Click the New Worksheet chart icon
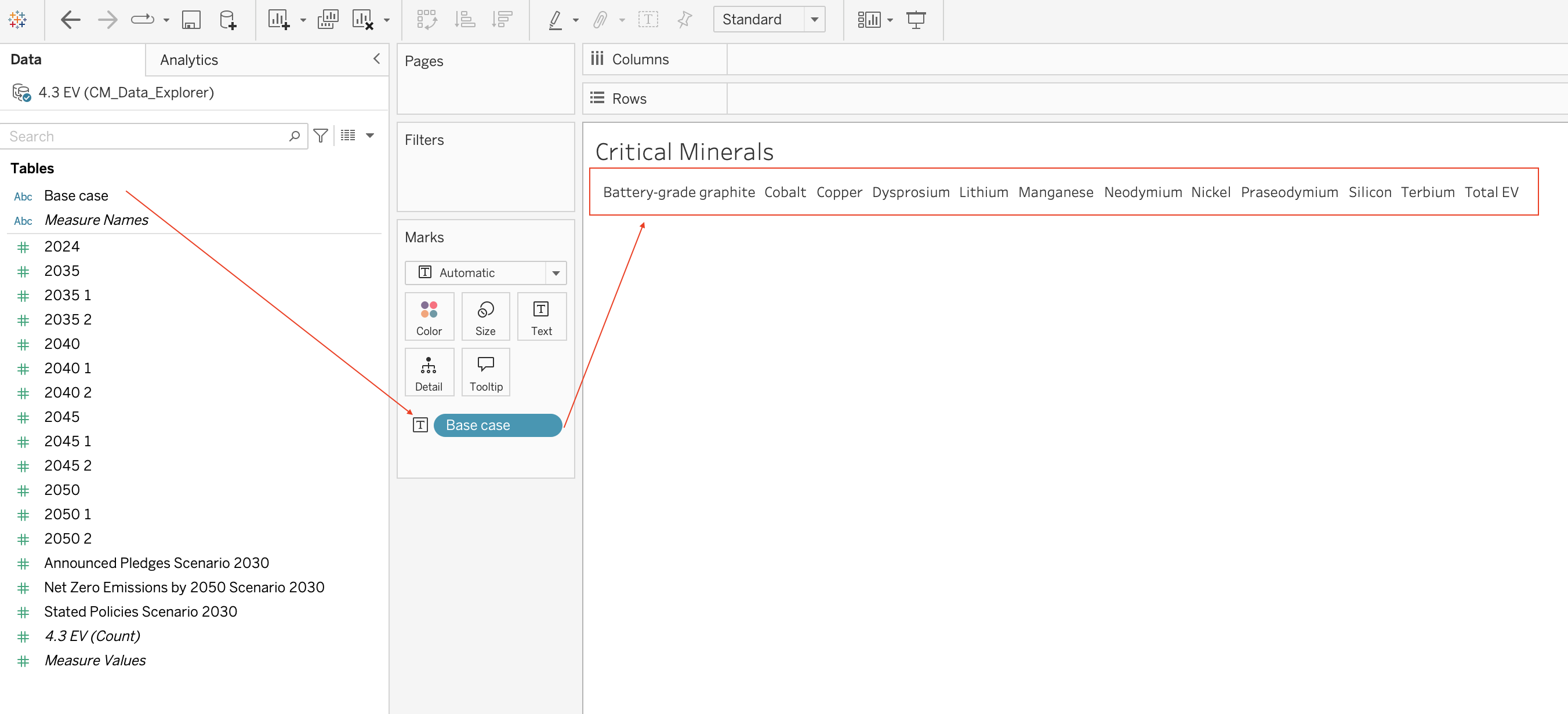This screenshot has height=714, width=1568. pos(279,20)
